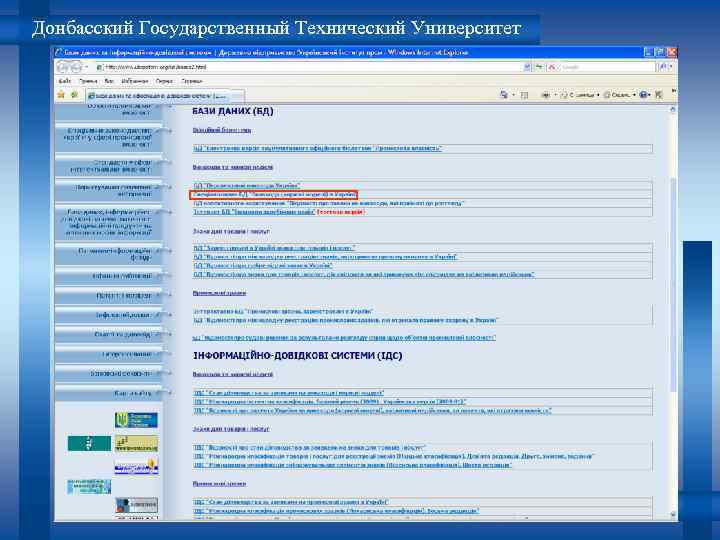Click the last icon after Help
720x540 pixels.
click(x=659, y=95)
